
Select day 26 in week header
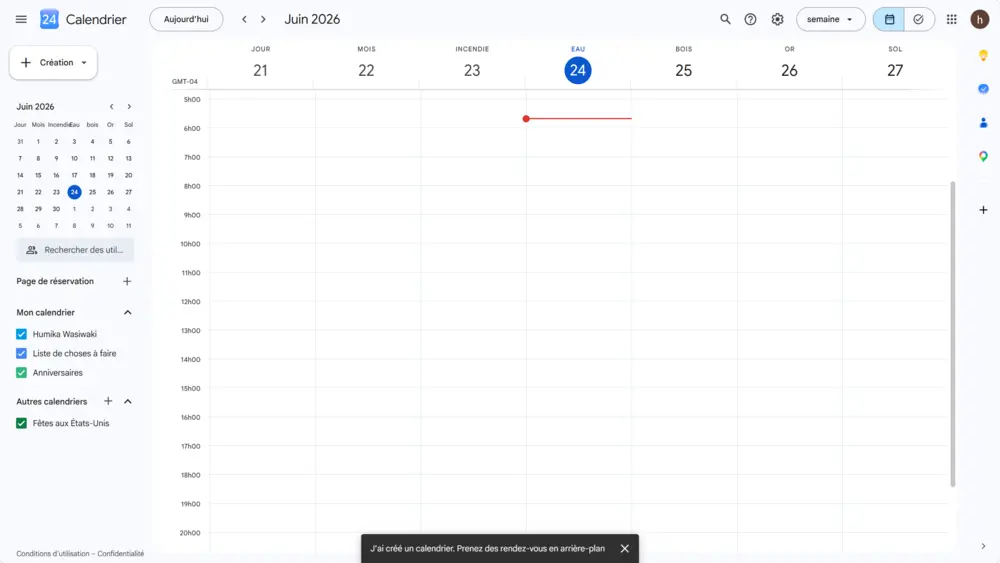click(x=790, y=70)
